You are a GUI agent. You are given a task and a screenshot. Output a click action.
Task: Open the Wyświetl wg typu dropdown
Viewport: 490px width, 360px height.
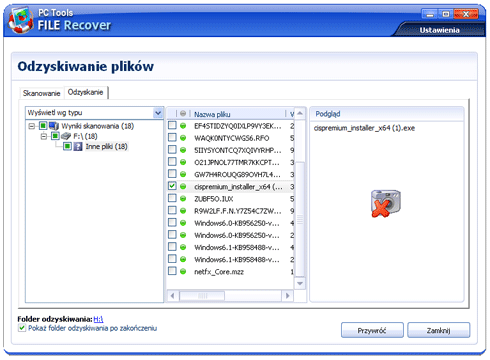tap(158, 113)
